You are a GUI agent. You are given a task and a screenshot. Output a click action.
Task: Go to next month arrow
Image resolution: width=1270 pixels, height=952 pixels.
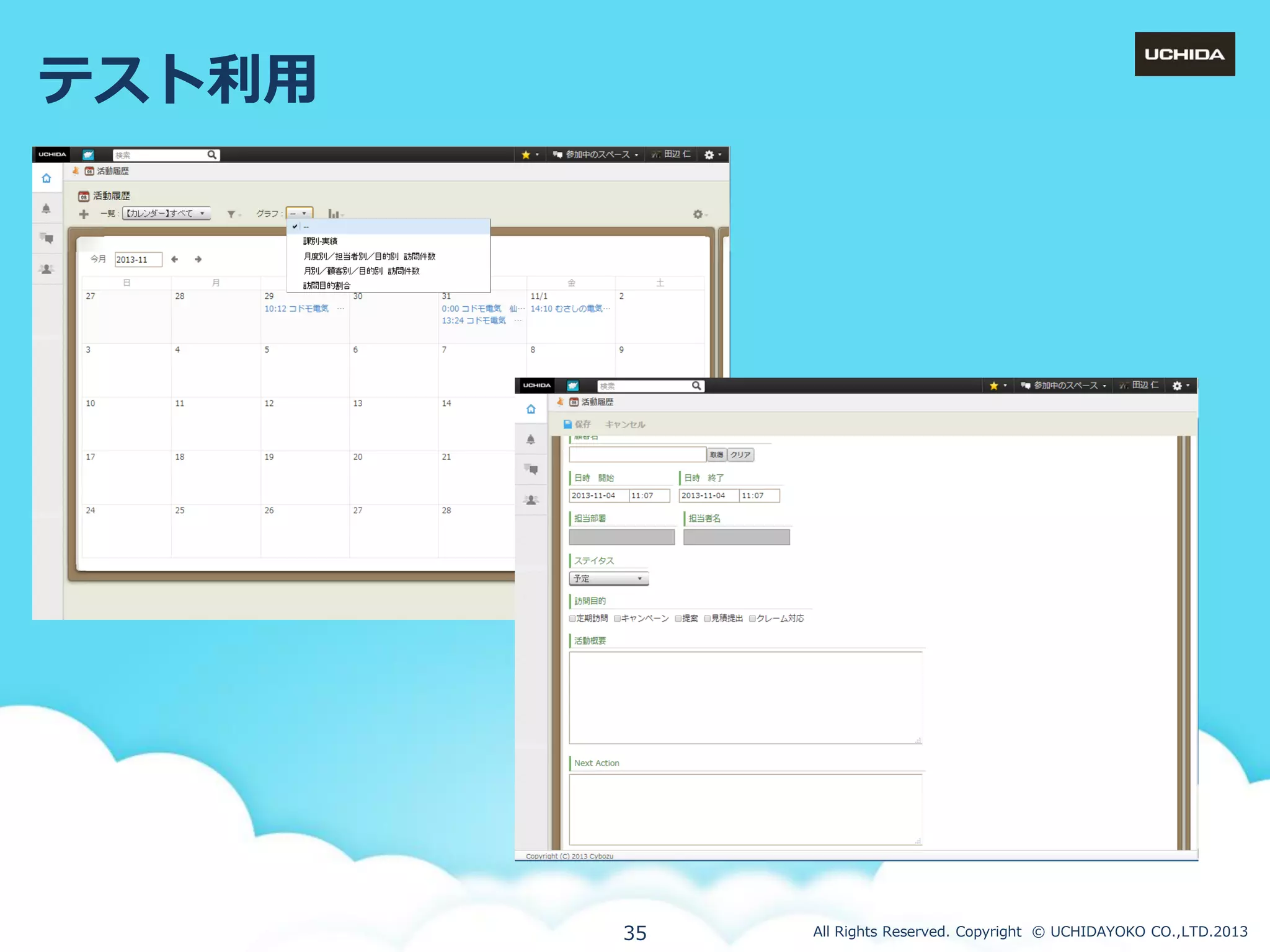[x=198, y=260]
